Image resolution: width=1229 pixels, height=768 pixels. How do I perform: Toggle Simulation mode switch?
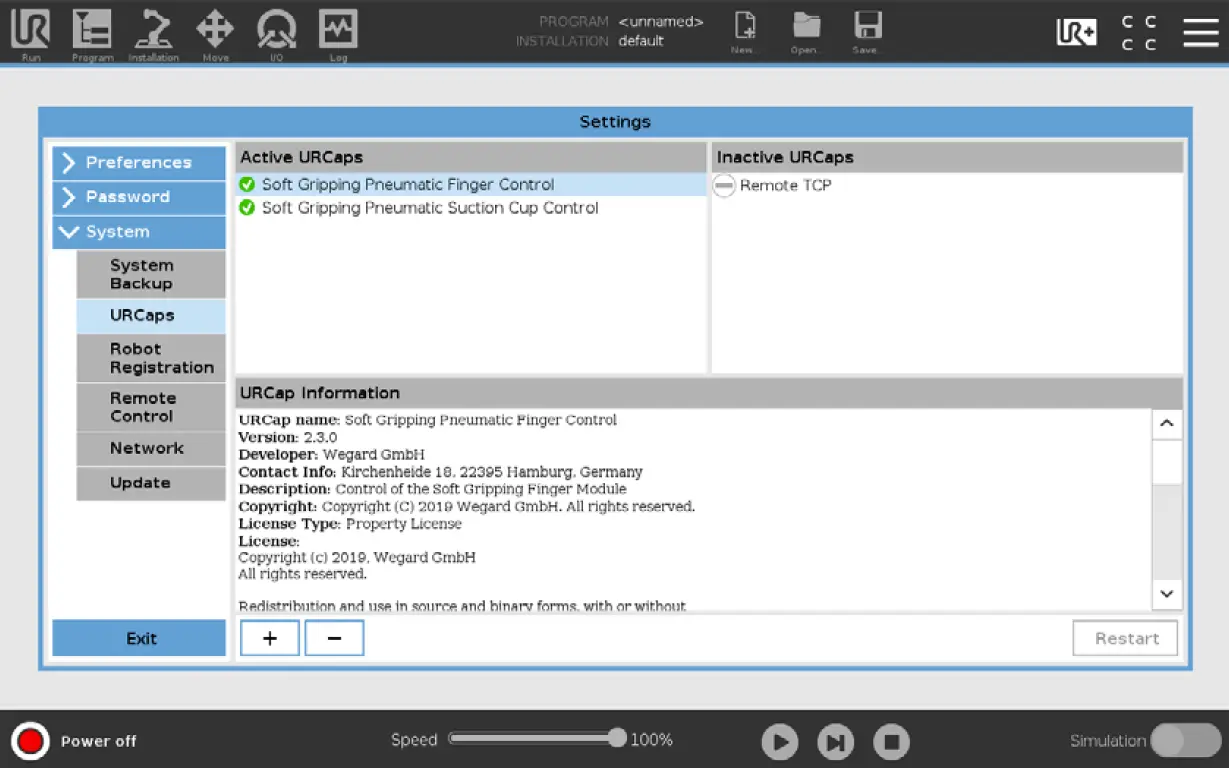click(1185, 740)
